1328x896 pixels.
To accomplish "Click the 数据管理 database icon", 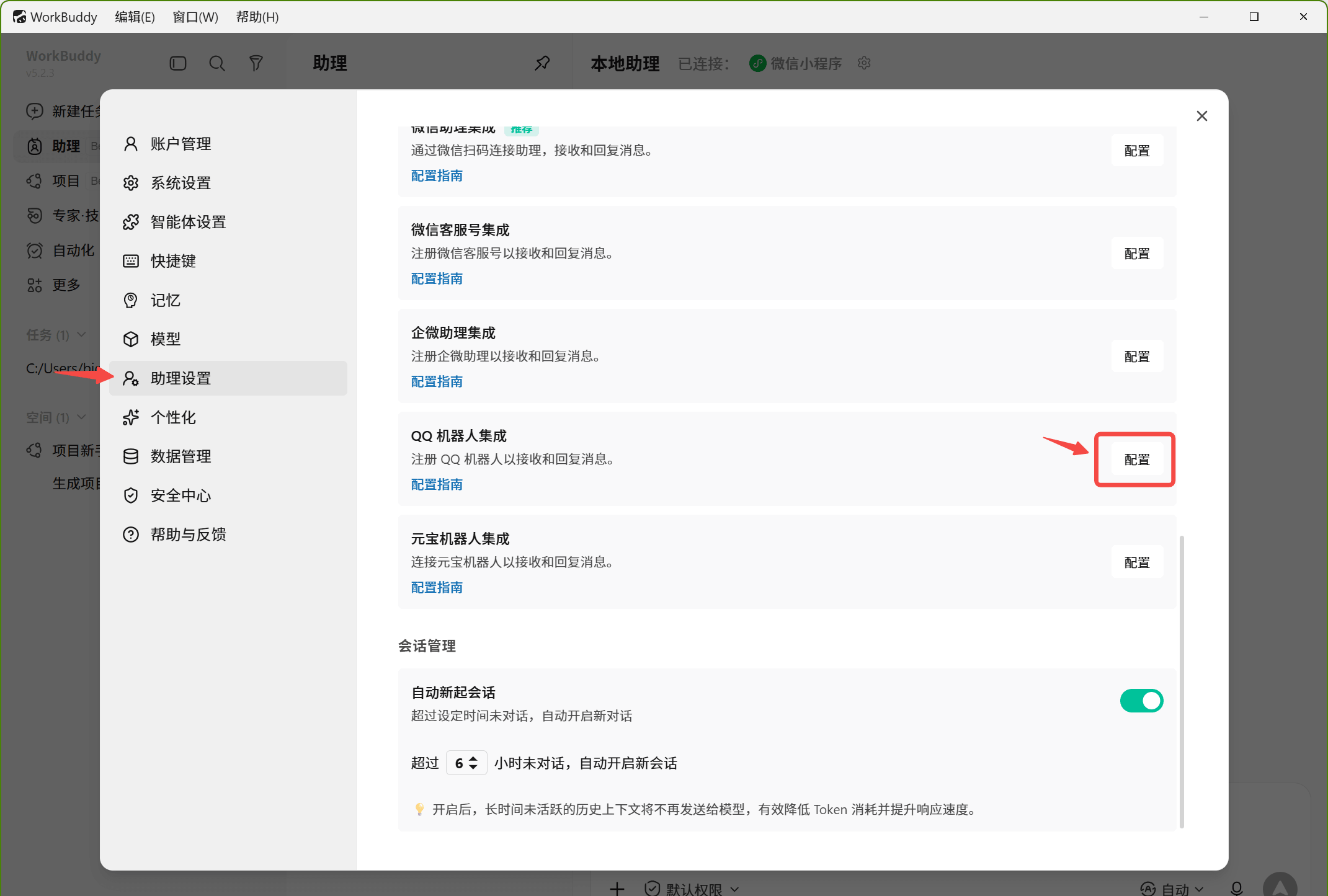I will 131,456.
